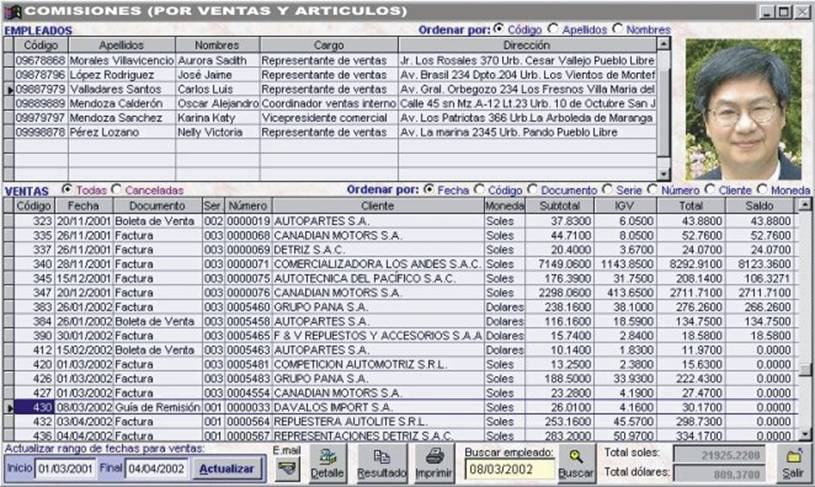The width and height of the screenshot is (815, 487).
Task: Click employees grid scroll down arrow
Action: [663, 175]
